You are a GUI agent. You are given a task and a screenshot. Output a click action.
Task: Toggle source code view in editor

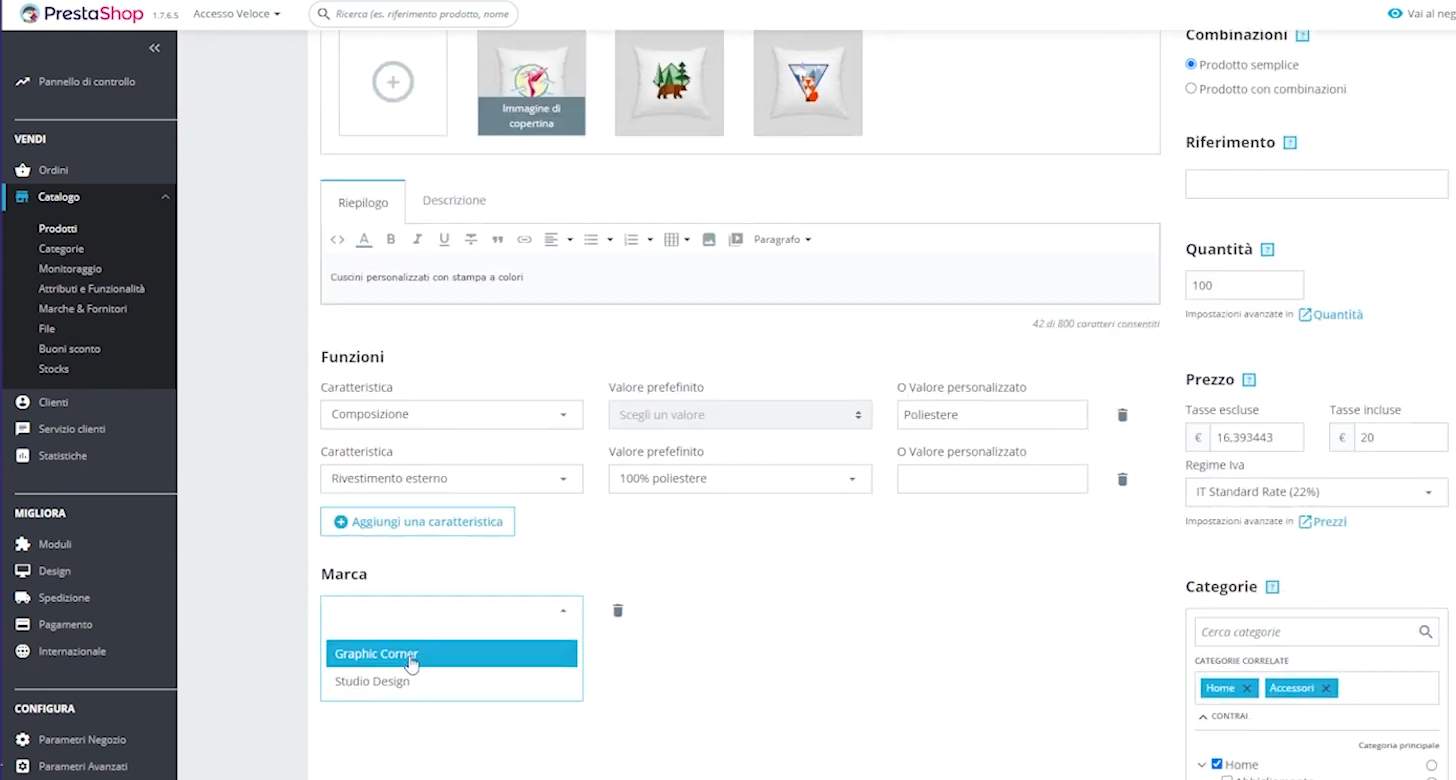(337, 240)
